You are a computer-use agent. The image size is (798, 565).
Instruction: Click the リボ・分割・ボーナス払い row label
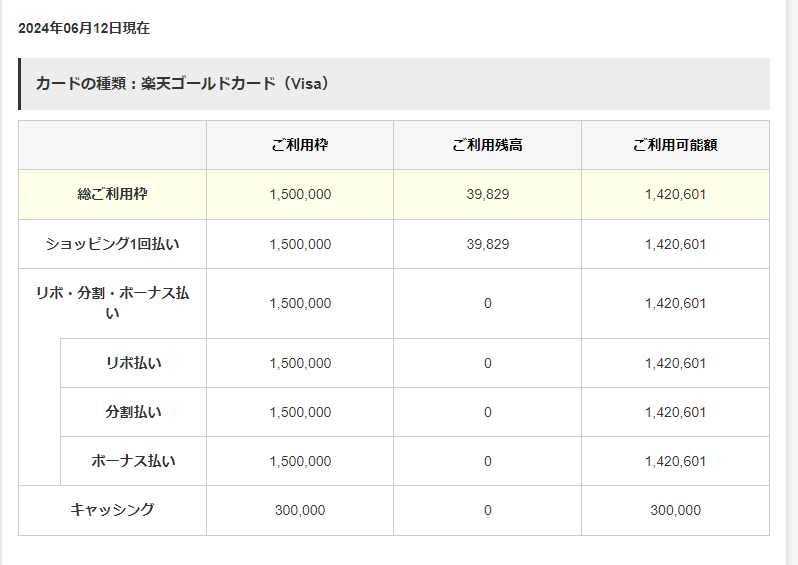tap(112, 303)
